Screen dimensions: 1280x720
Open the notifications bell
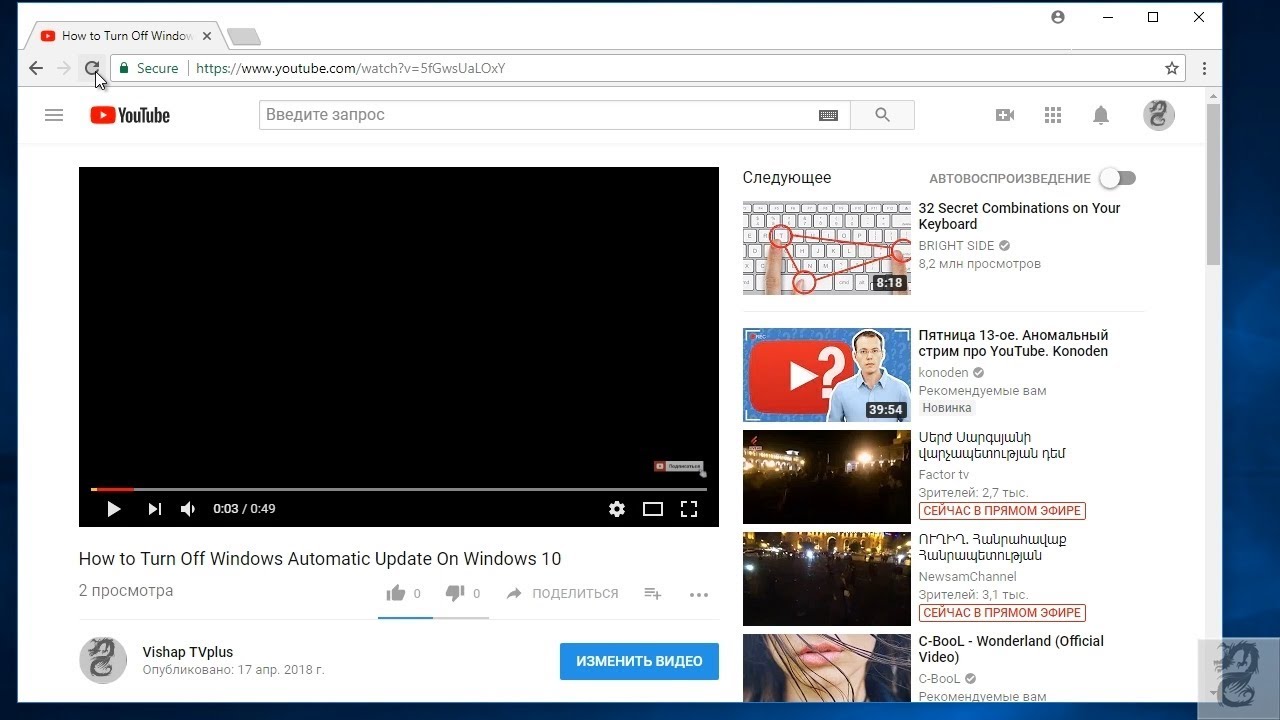[x=1101, y=115]
